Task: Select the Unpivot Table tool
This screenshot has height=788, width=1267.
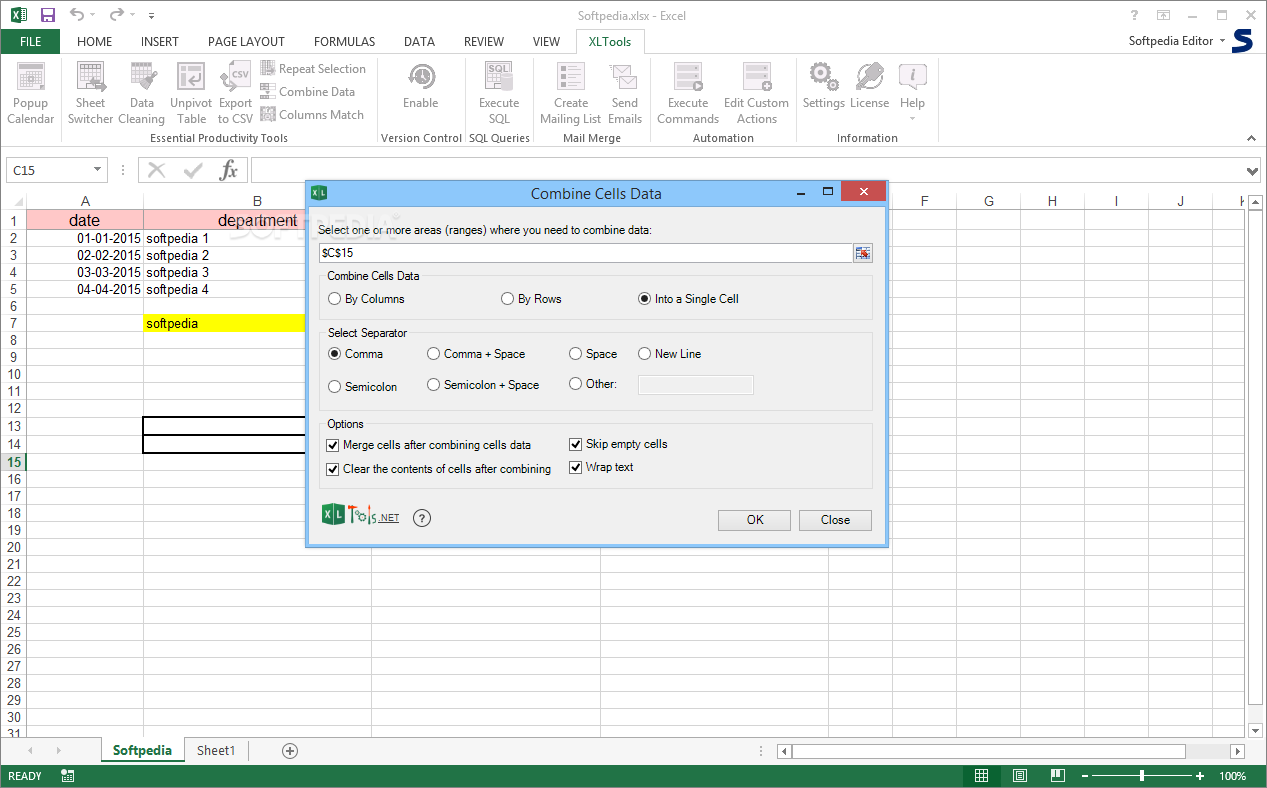Action: click(x=191, y=93)
